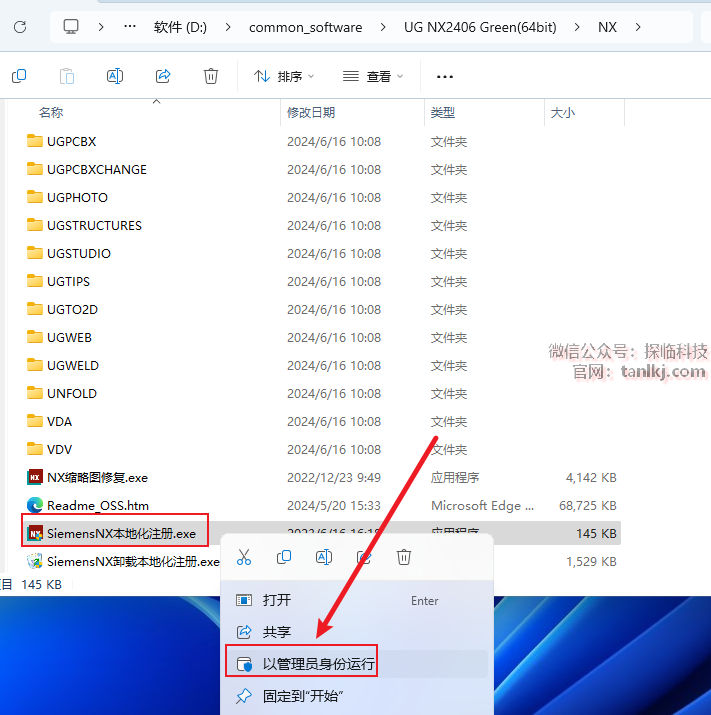
Task: Click the 68,725 KB size cell
Action: (587, 505)
